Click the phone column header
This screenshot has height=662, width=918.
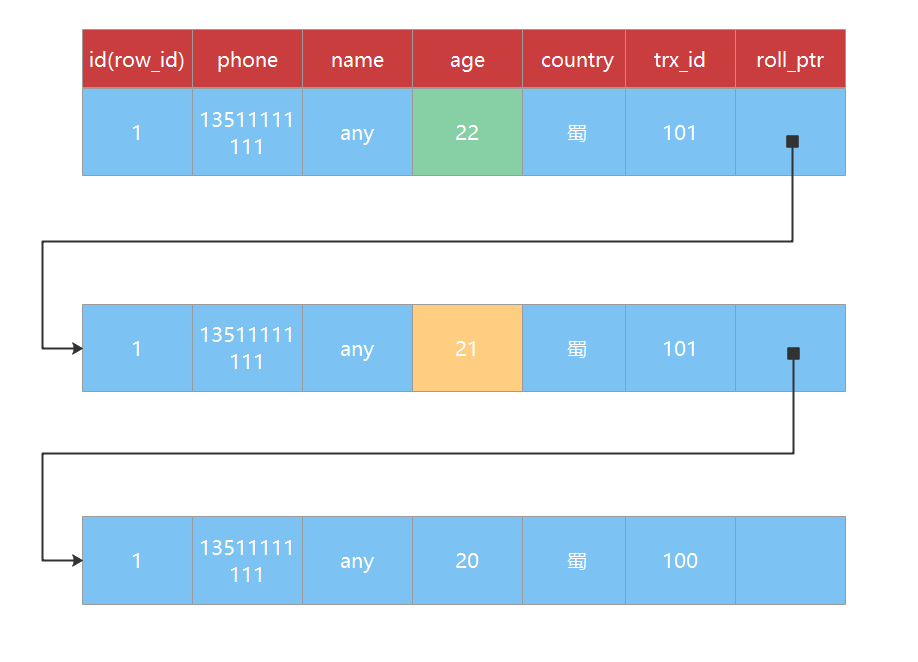[x=247, y=59]
